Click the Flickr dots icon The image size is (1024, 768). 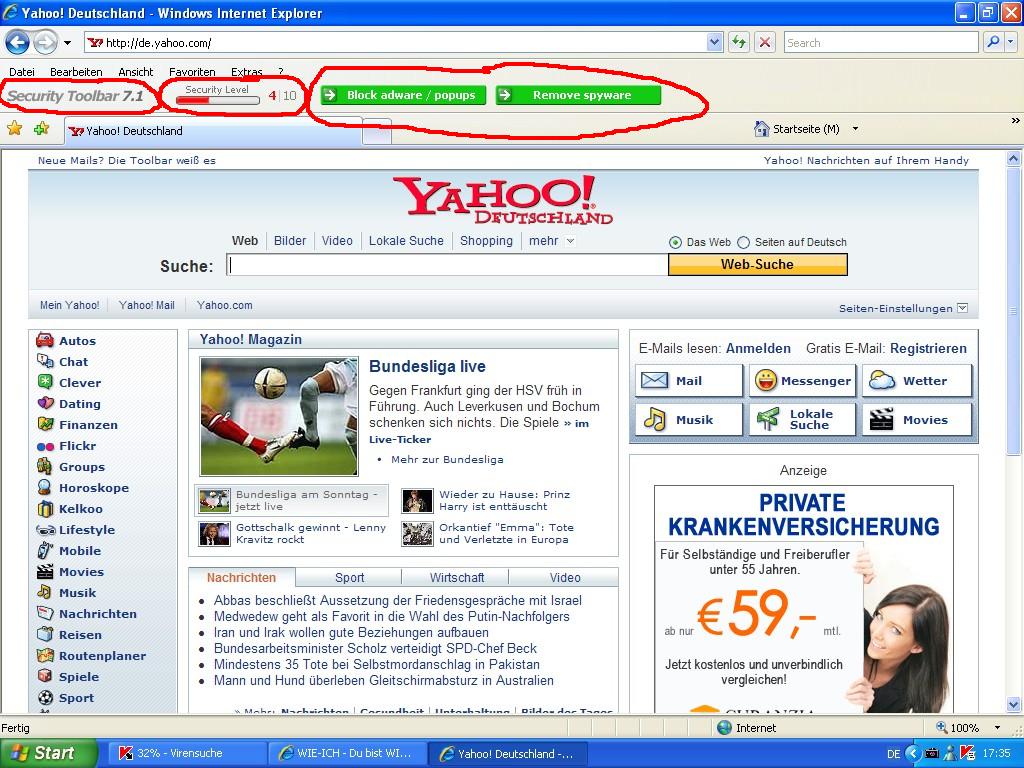(x=45, y=446)
